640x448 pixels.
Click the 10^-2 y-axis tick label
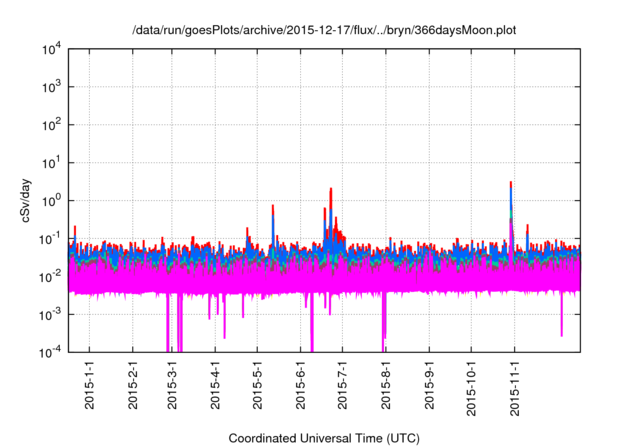point(53,276)
